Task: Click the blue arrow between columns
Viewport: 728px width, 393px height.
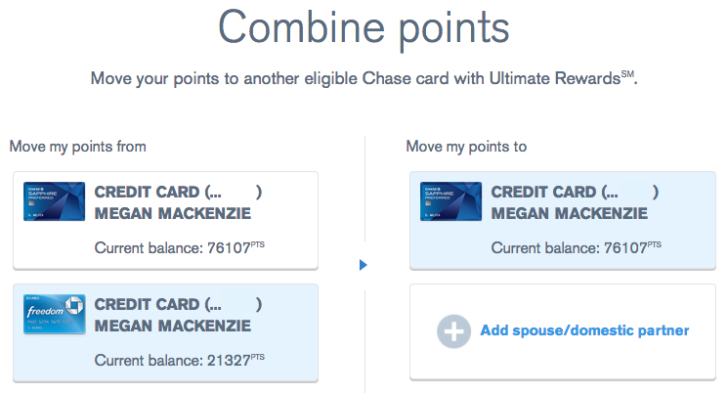Action: (x=363, y=265)
